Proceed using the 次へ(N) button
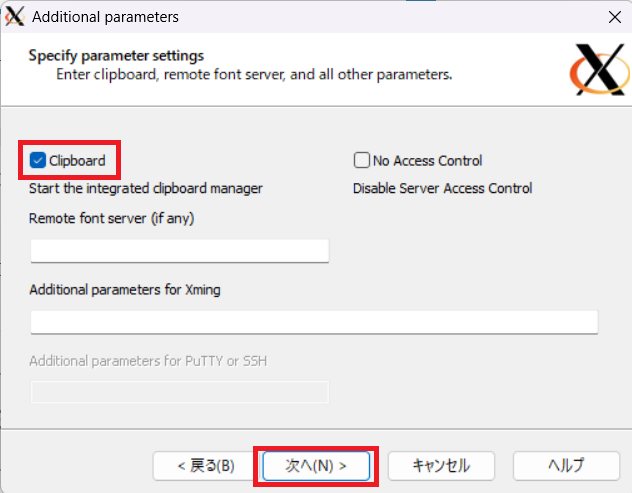 pos(316,465)
